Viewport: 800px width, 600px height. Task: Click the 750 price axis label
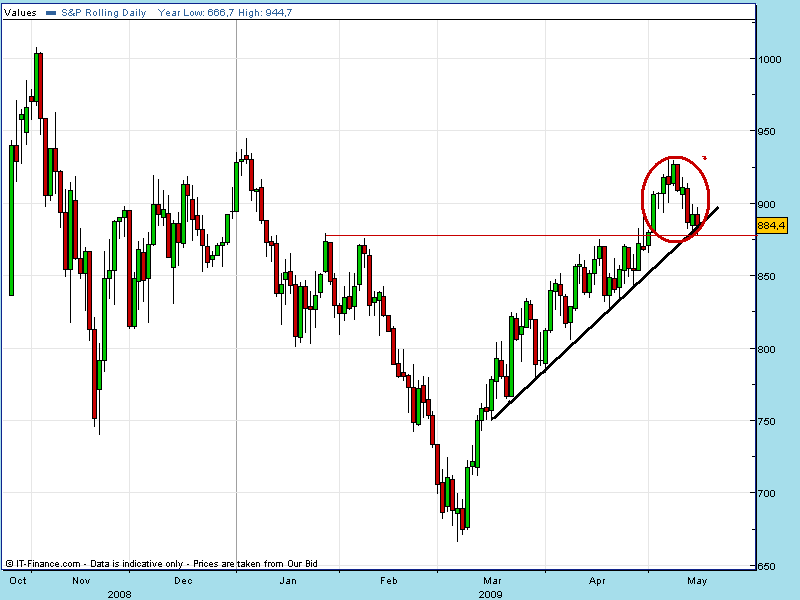[x=767, y=421]
